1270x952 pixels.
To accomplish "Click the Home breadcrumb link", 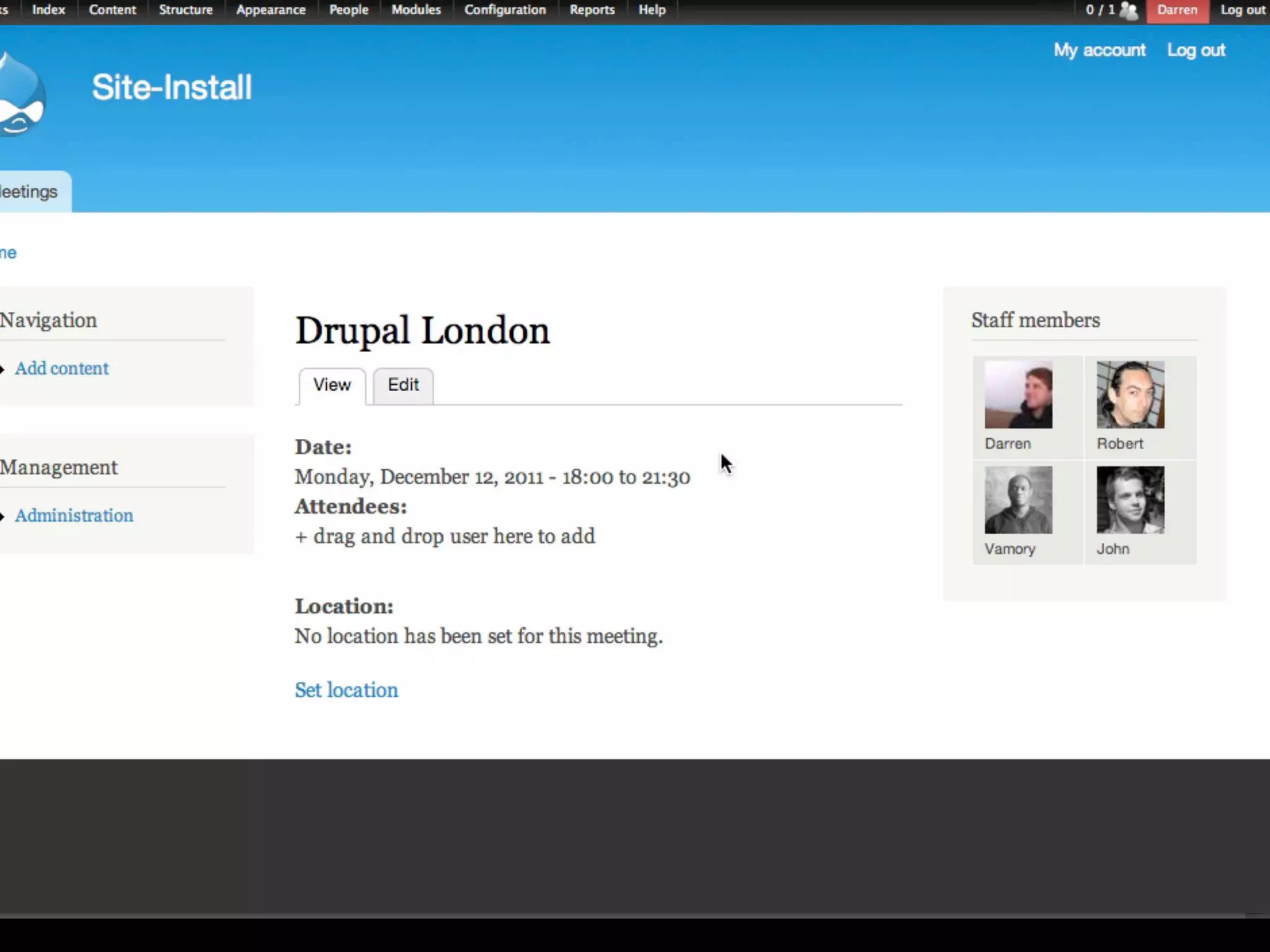I will [8, 253].
